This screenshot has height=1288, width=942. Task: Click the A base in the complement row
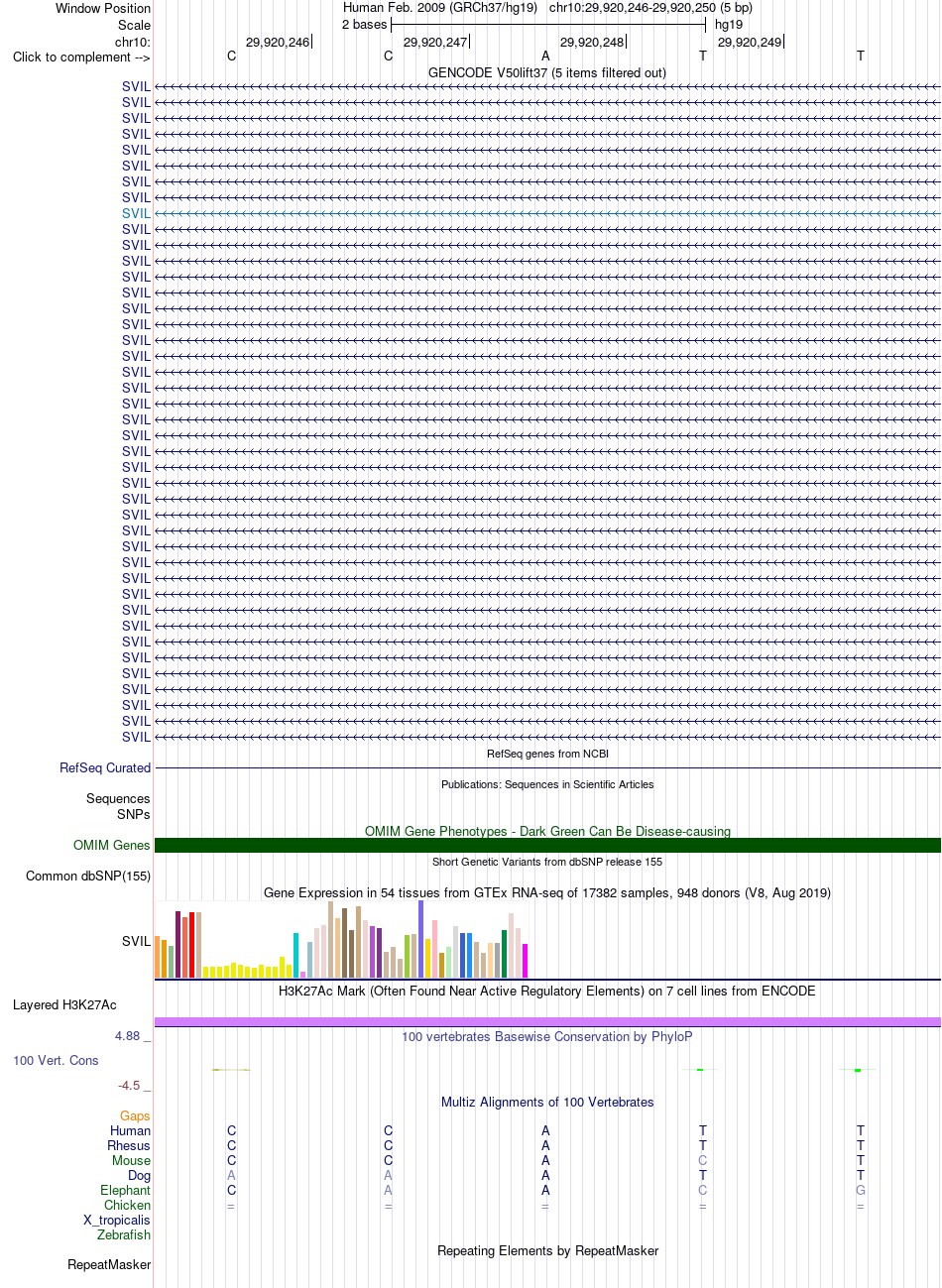(x=545, y=57)
